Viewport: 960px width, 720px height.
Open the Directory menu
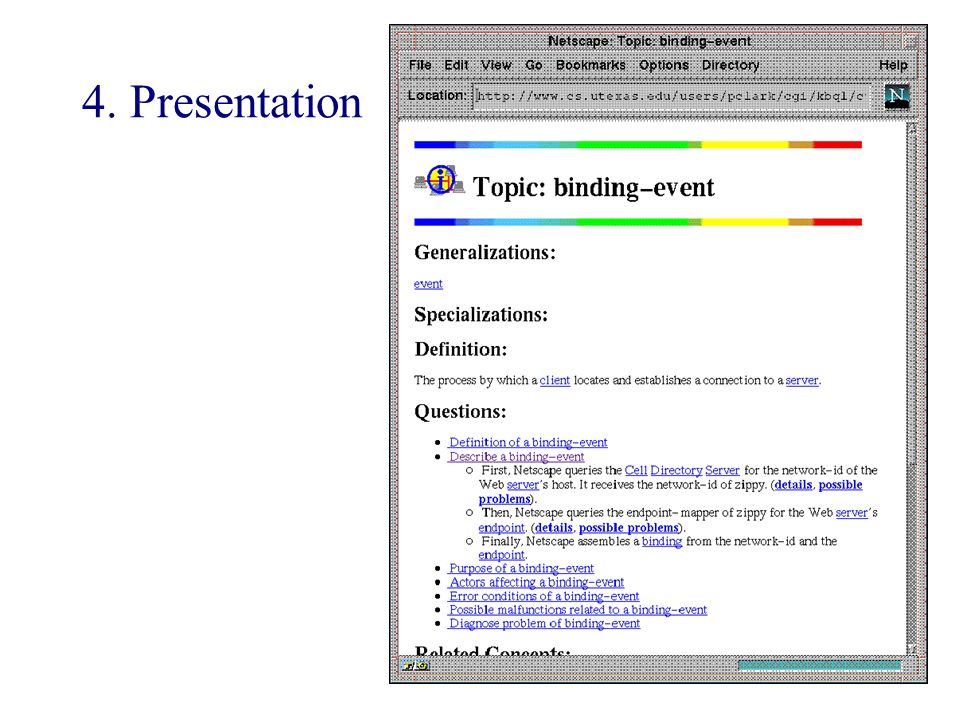pyautogui.click(x=730, y=65)
